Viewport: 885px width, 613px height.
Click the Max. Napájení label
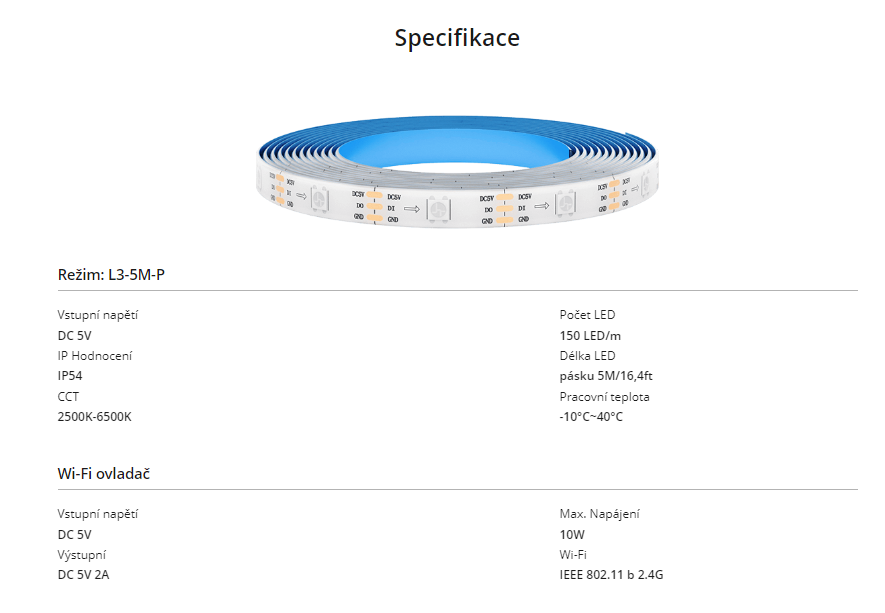[x=599, y=514]
